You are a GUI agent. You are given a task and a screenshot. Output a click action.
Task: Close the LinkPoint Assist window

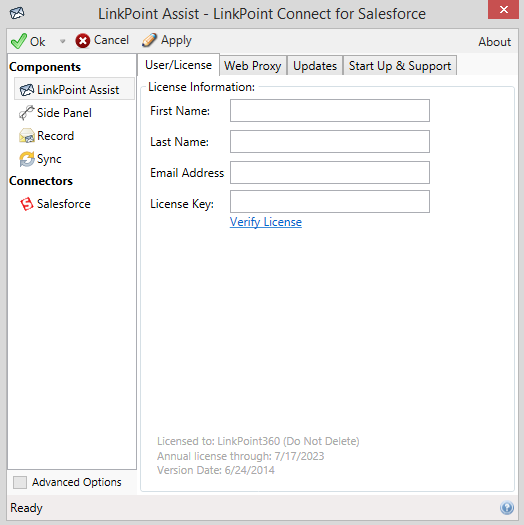(x=503, y=10)
